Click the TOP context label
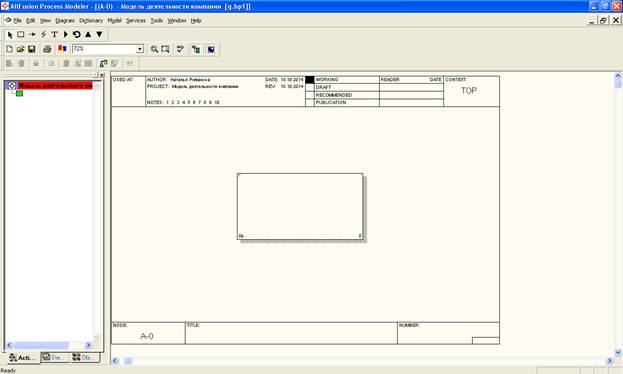Viewport: 623px width, 374px height. [469, 91]
